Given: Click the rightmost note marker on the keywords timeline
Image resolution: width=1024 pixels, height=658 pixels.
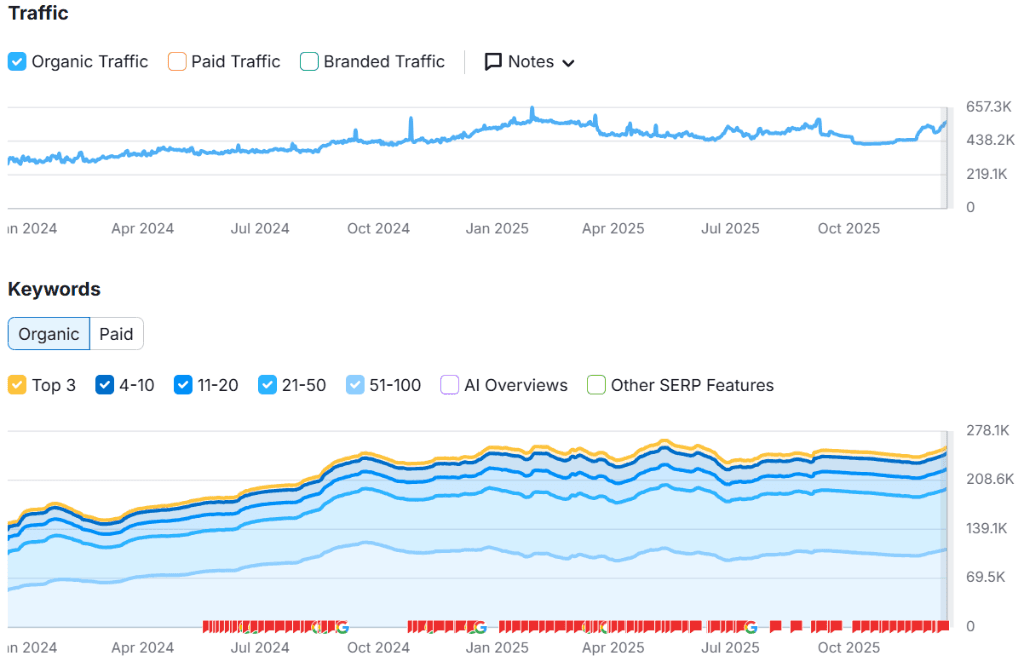Looking at the screenshot, I should [x=943, y=626].
